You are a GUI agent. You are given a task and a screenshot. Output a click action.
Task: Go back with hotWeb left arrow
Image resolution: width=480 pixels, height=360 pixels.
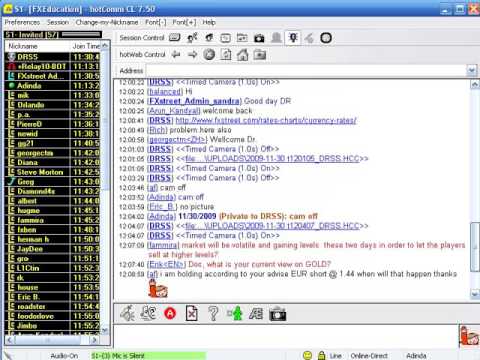point(176,54)
